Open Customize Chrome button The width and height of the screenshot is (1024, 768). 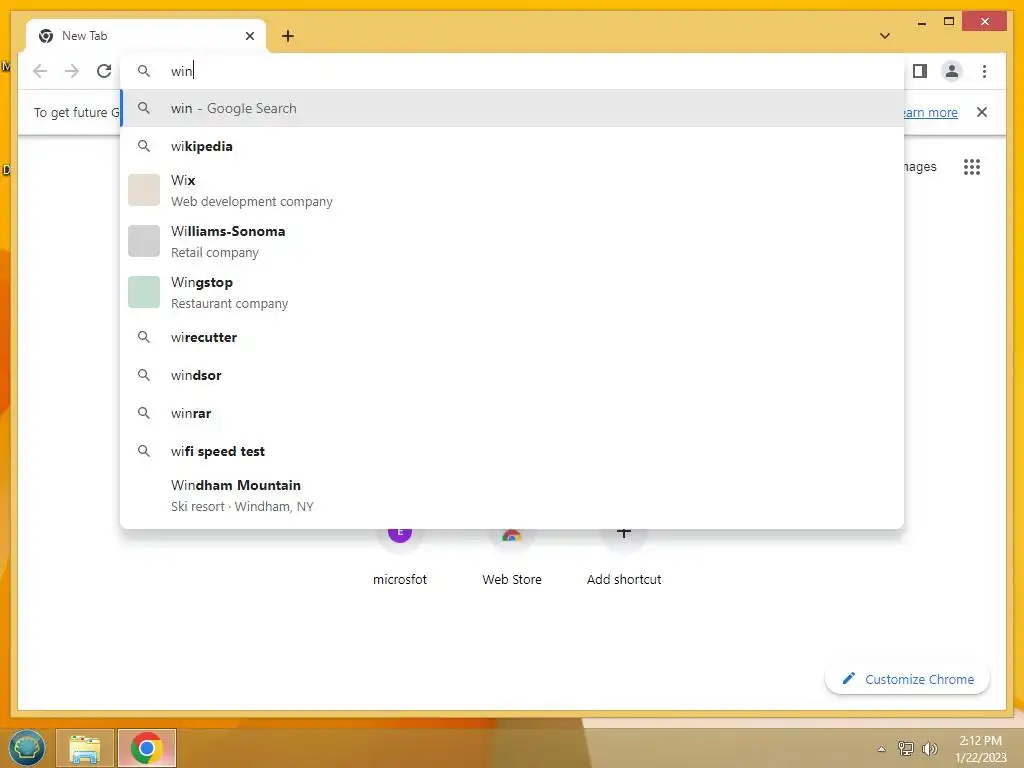point(907,679)
